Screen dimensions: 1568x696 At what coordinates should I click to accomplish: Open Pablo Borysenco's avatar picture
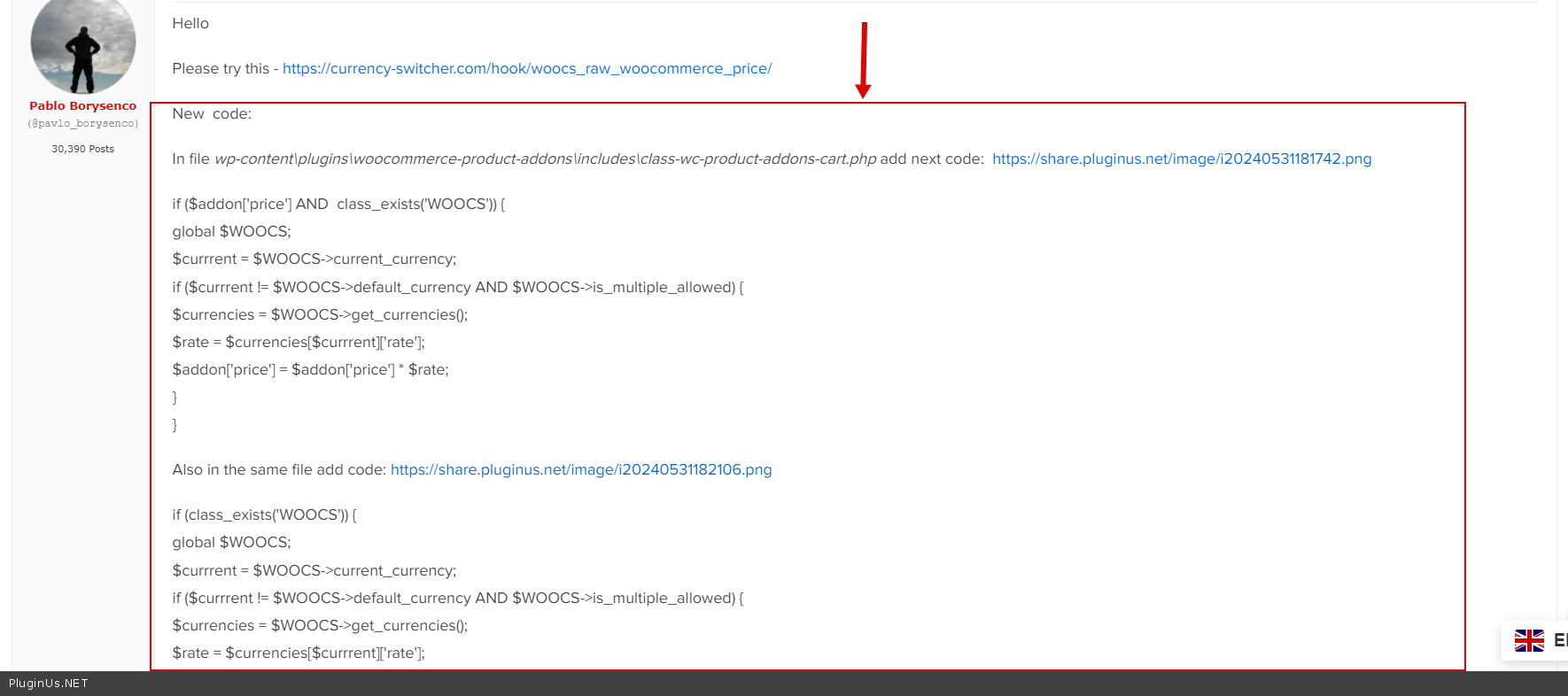point(83,45)
